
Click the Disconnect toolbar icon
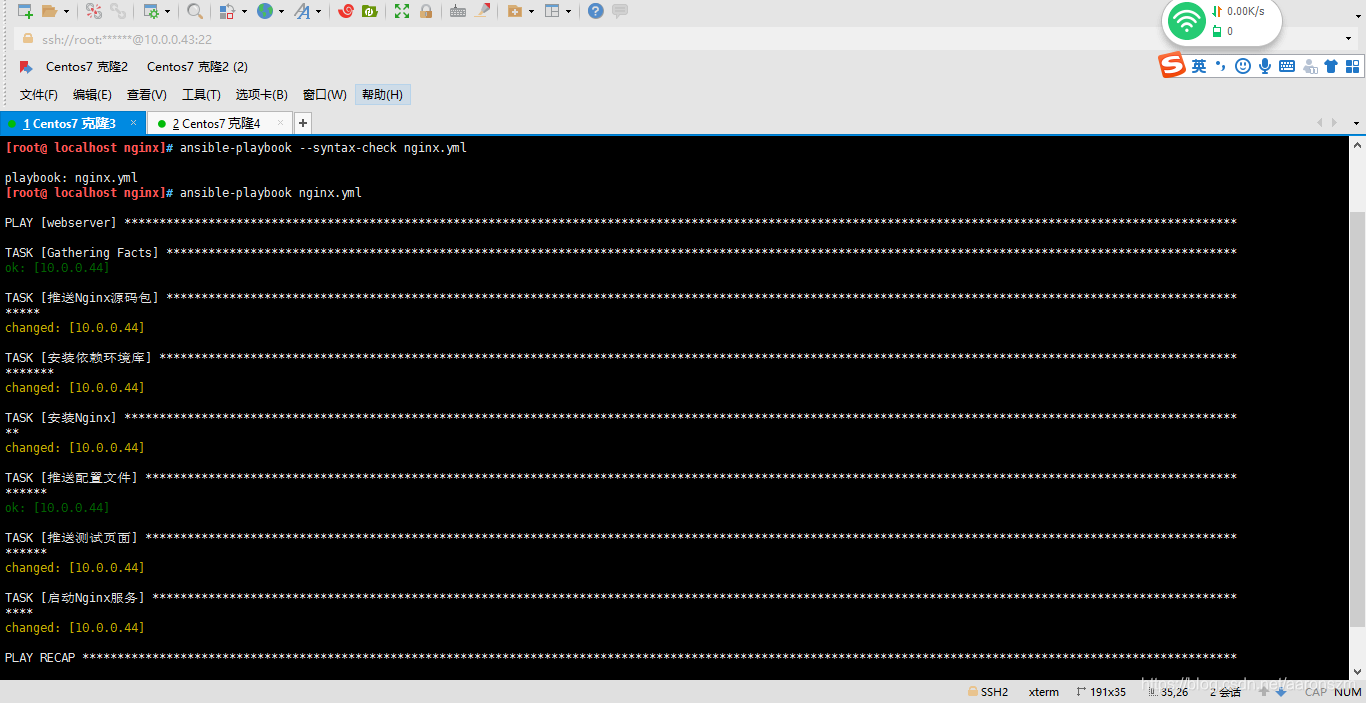tap(94, 11)
